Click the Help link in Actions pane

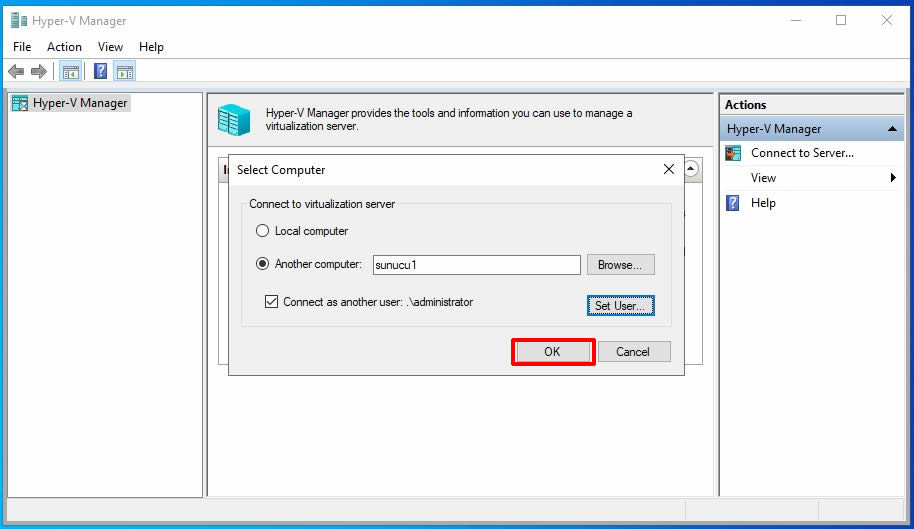click(x=763, y=203)
